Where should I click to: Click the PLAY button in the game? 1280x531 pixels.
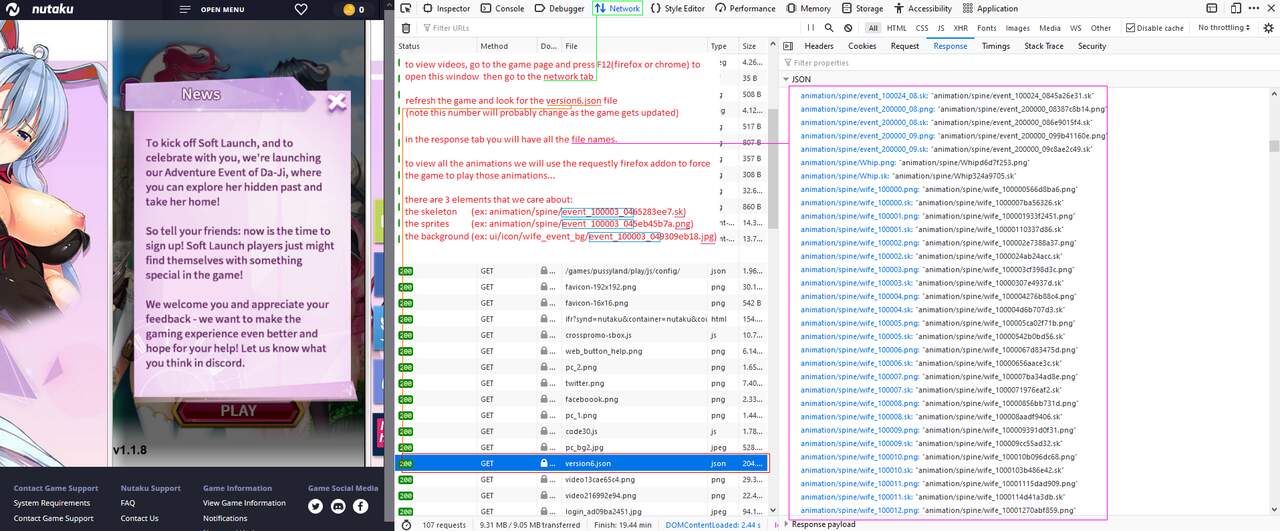coord(238,410)
